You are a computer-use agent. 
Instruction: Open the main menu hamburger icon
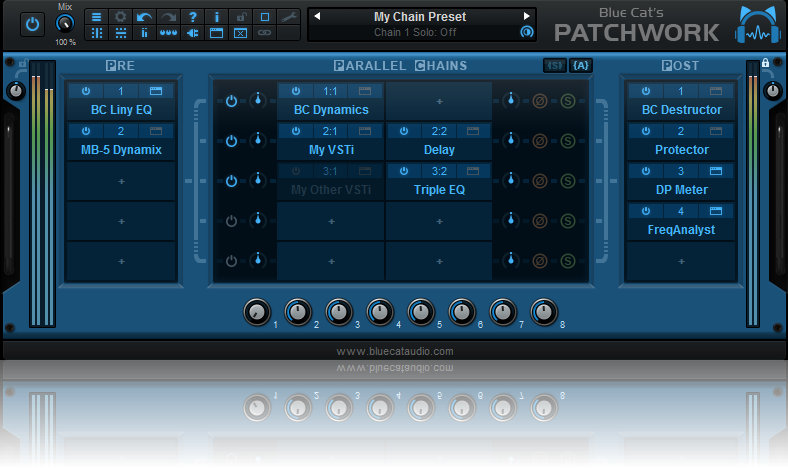tap(97, 17)
